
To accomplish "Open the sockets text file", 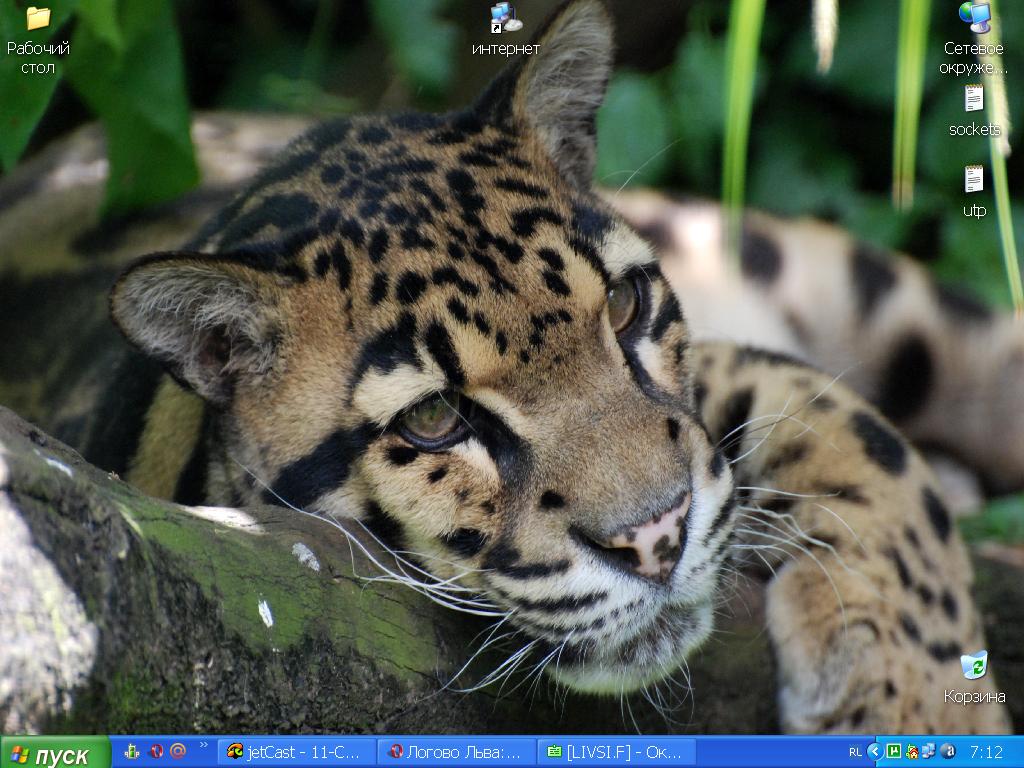I will point(973,99).
